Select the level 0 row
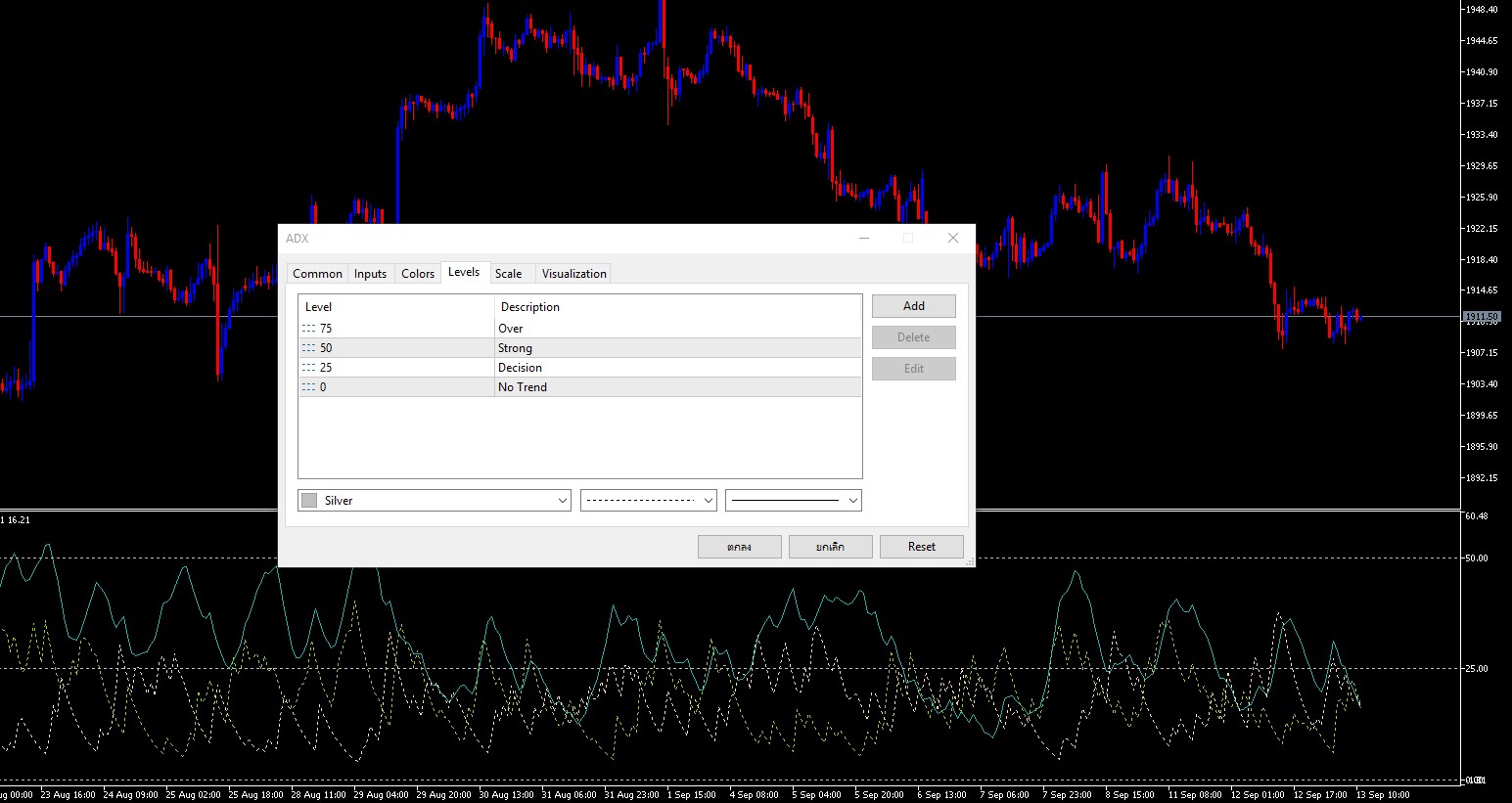The image size is (1512, 803). 580,387
